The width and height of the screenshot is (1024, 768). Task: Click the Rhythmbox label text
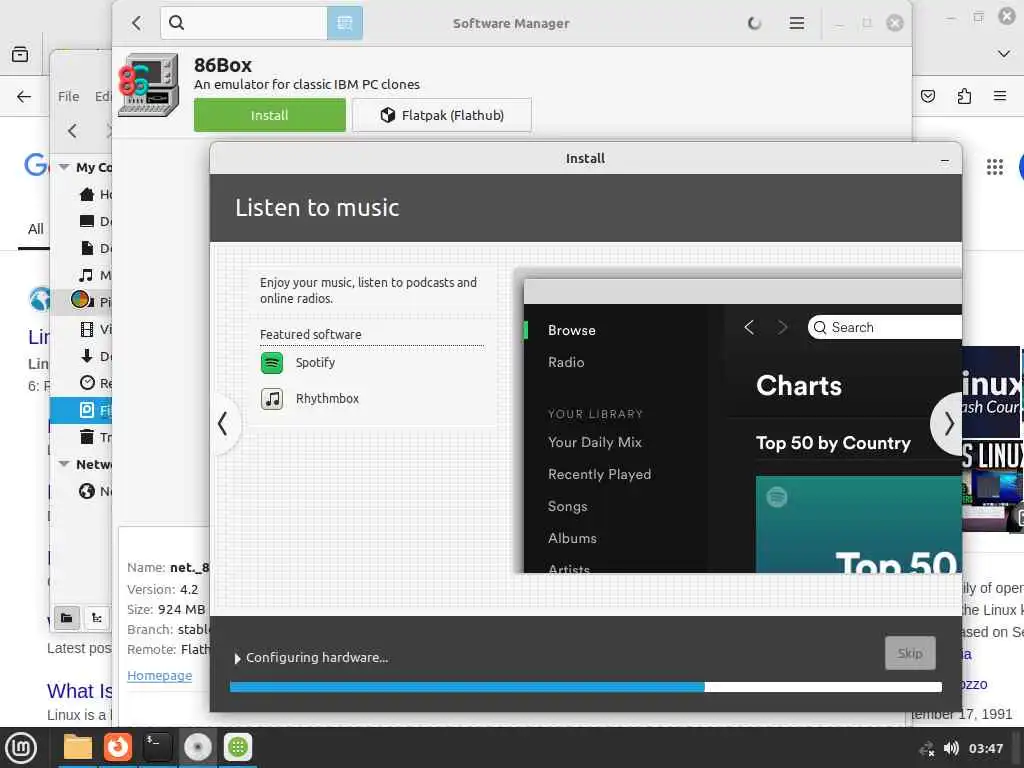(327, 398)
